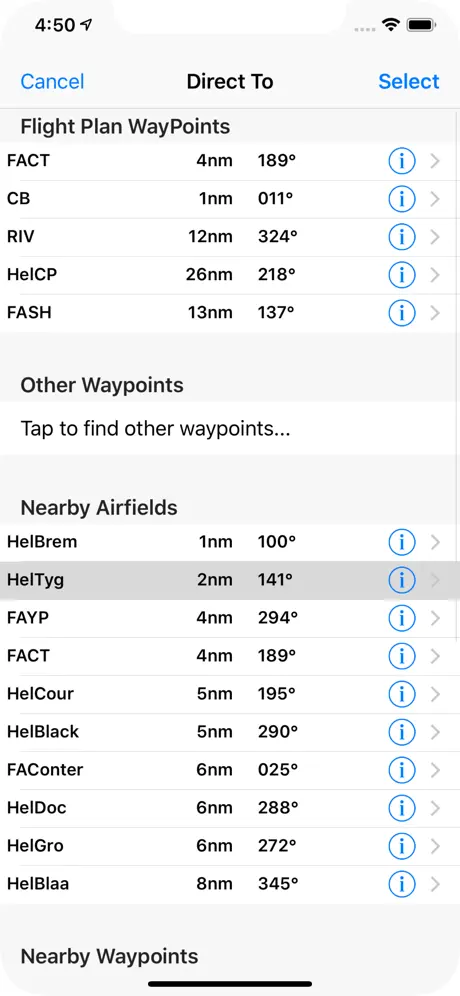
Task: Cancel the Direct To selection
Action: [52, 81]
